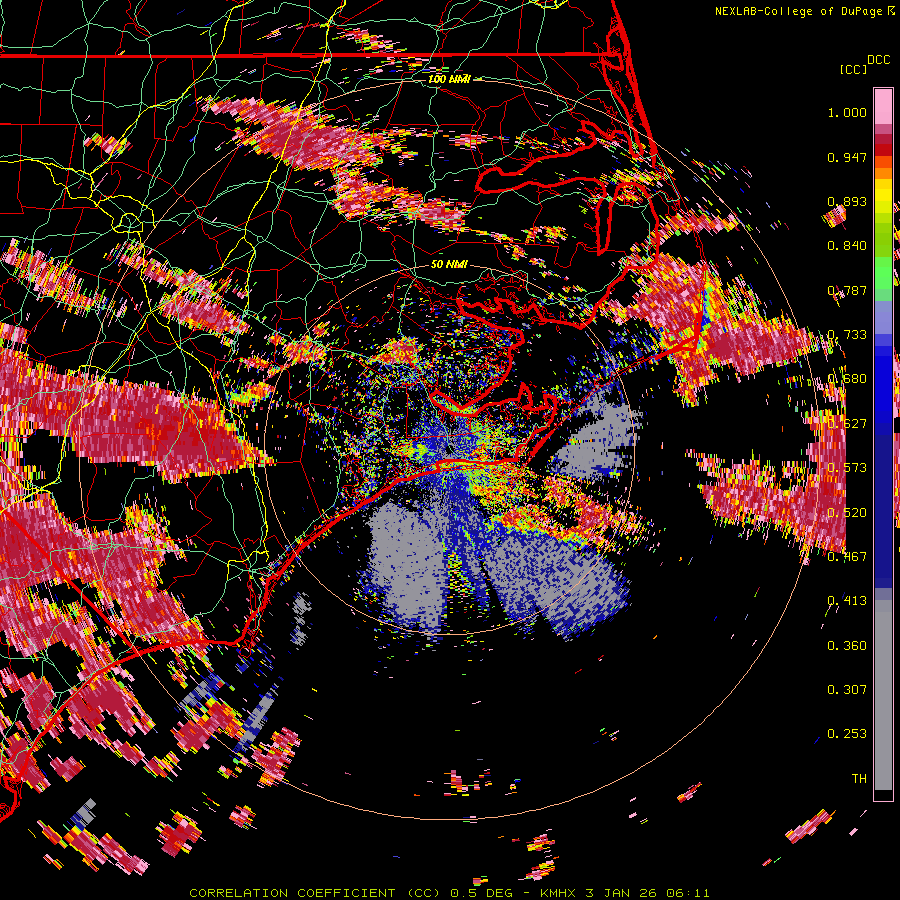Viewport: 900px width, 900px height.
Task: Click the 0.253 value on the color scale
Action: coord(847,734)
